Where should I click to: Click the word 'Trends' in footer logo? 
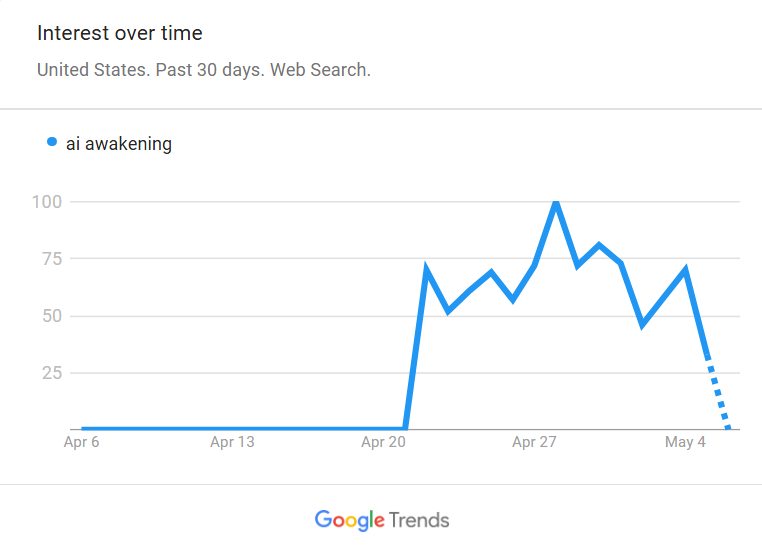419,520
